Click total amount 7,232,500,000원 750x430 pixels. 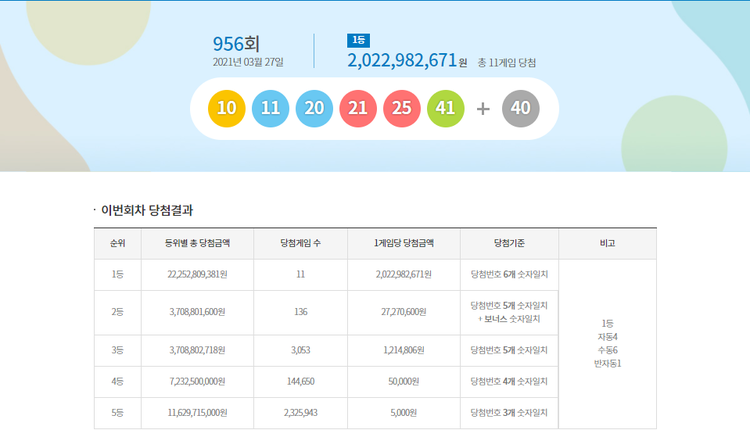[x=198, y=382]
